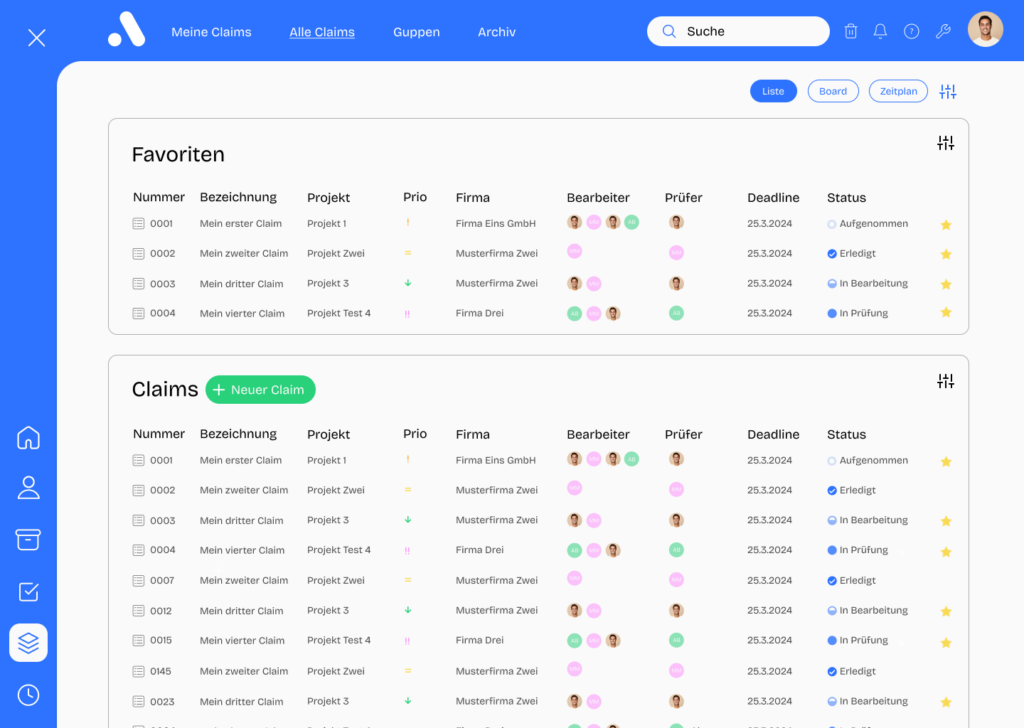Open the user profile sidebar icon
This screenshot has width=1024, height=728.
(28, 488)
